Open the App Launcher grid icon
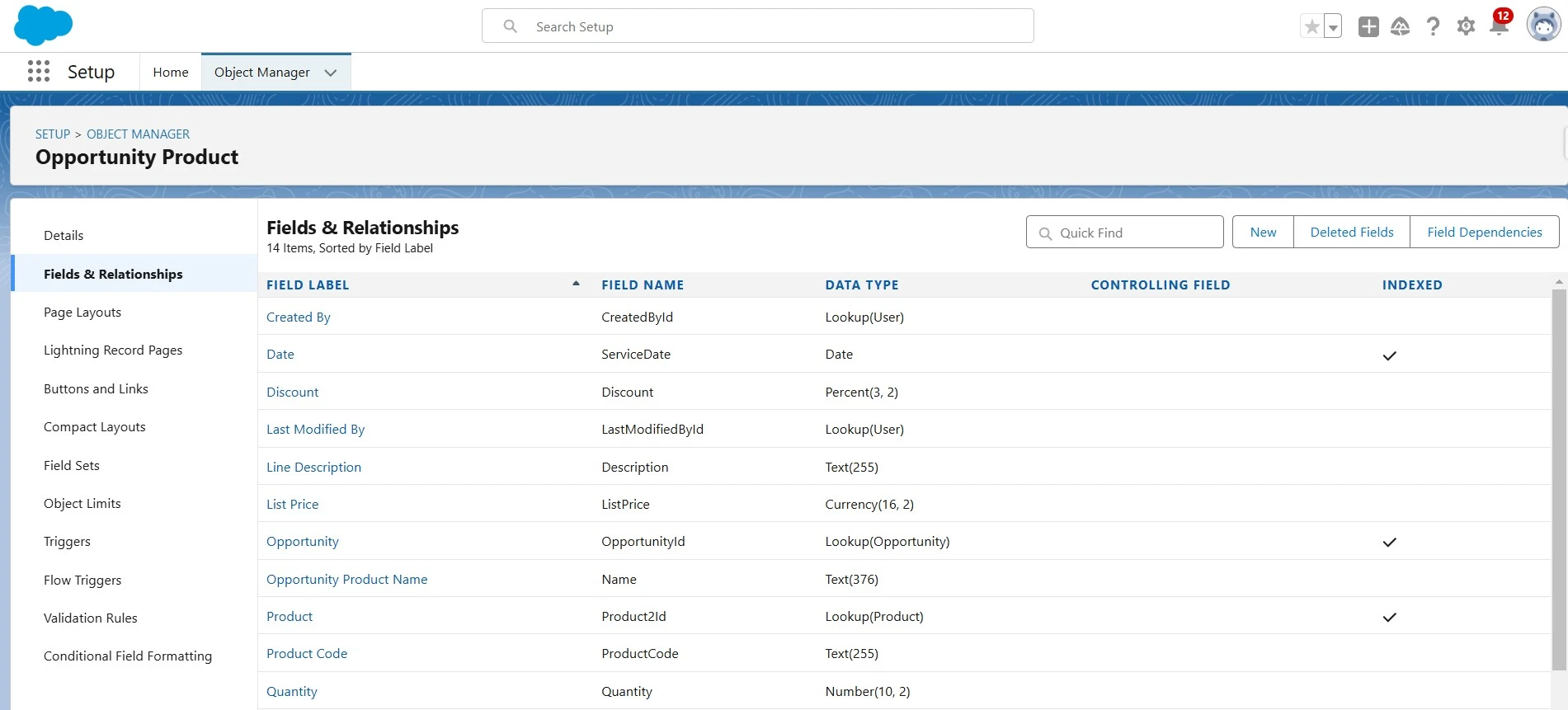 (38, 72)
